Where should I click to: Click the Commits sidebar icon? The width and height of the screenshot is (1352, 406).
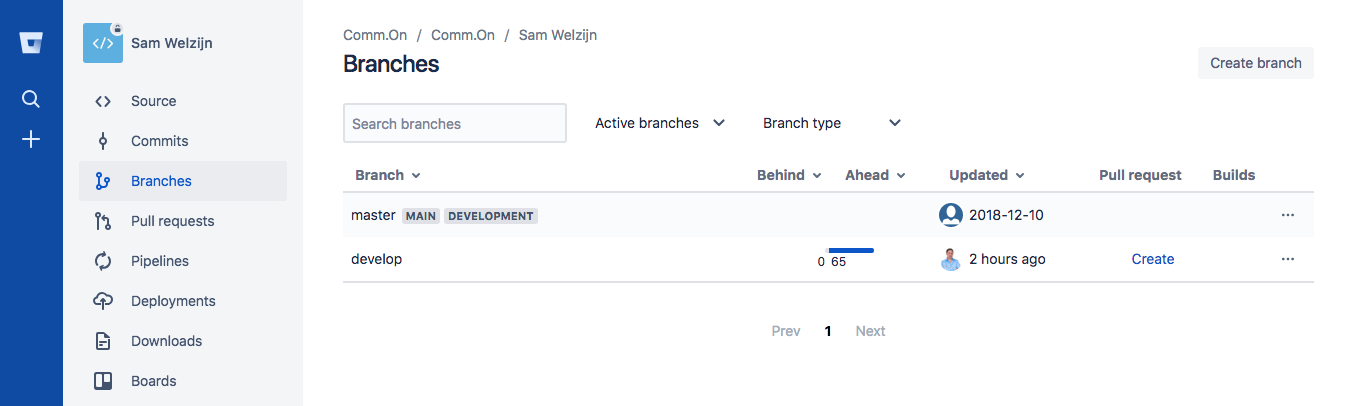click(x=102, y=141)
